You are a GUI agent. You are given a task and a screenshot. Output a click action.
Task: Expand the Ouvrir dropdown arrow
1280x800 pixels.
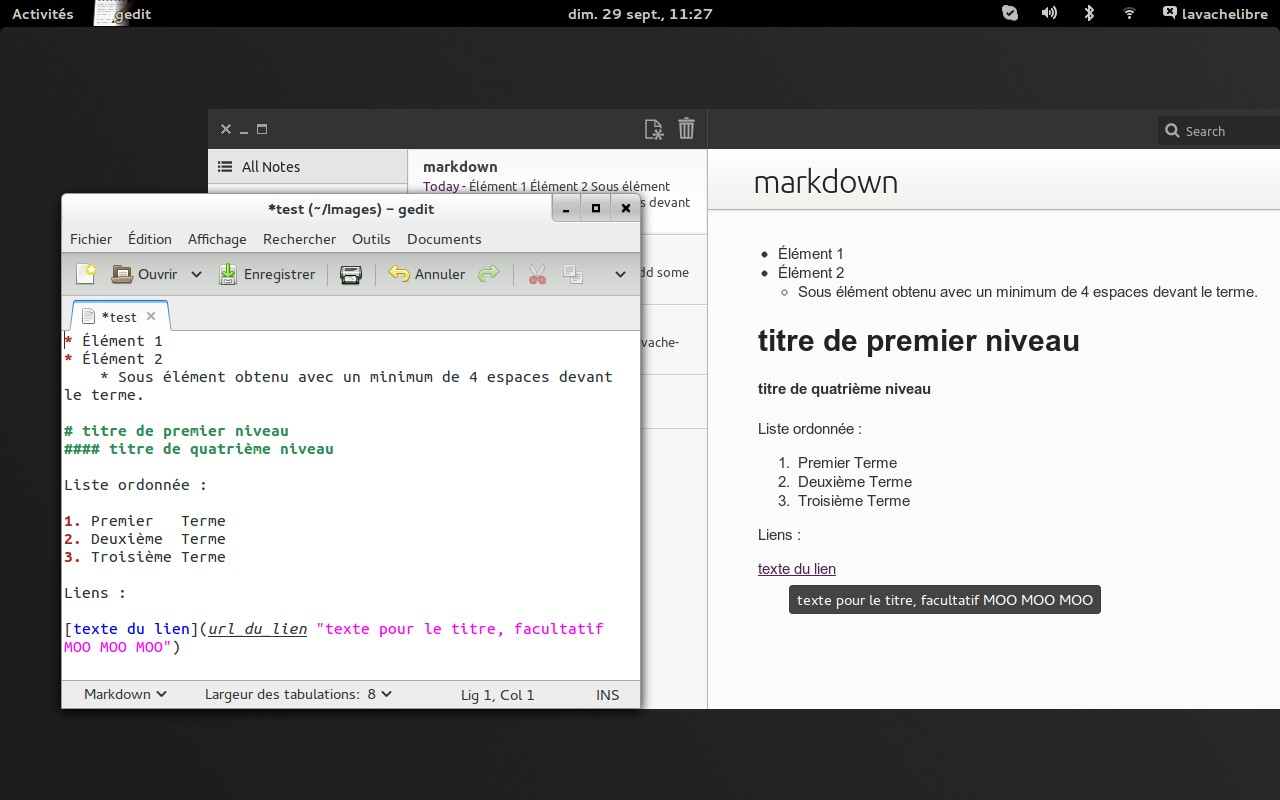click(196, 273)
